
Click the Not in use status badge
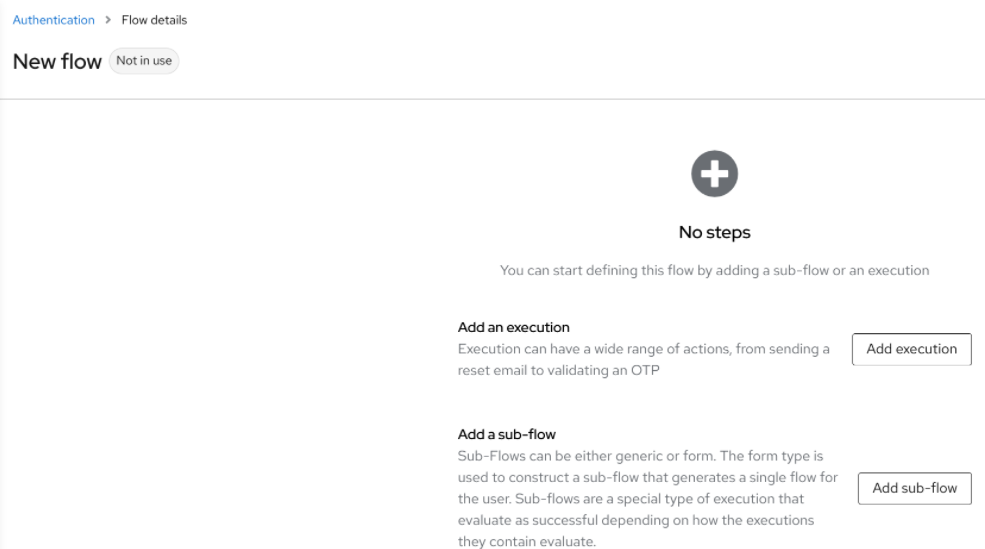[144, 61]
